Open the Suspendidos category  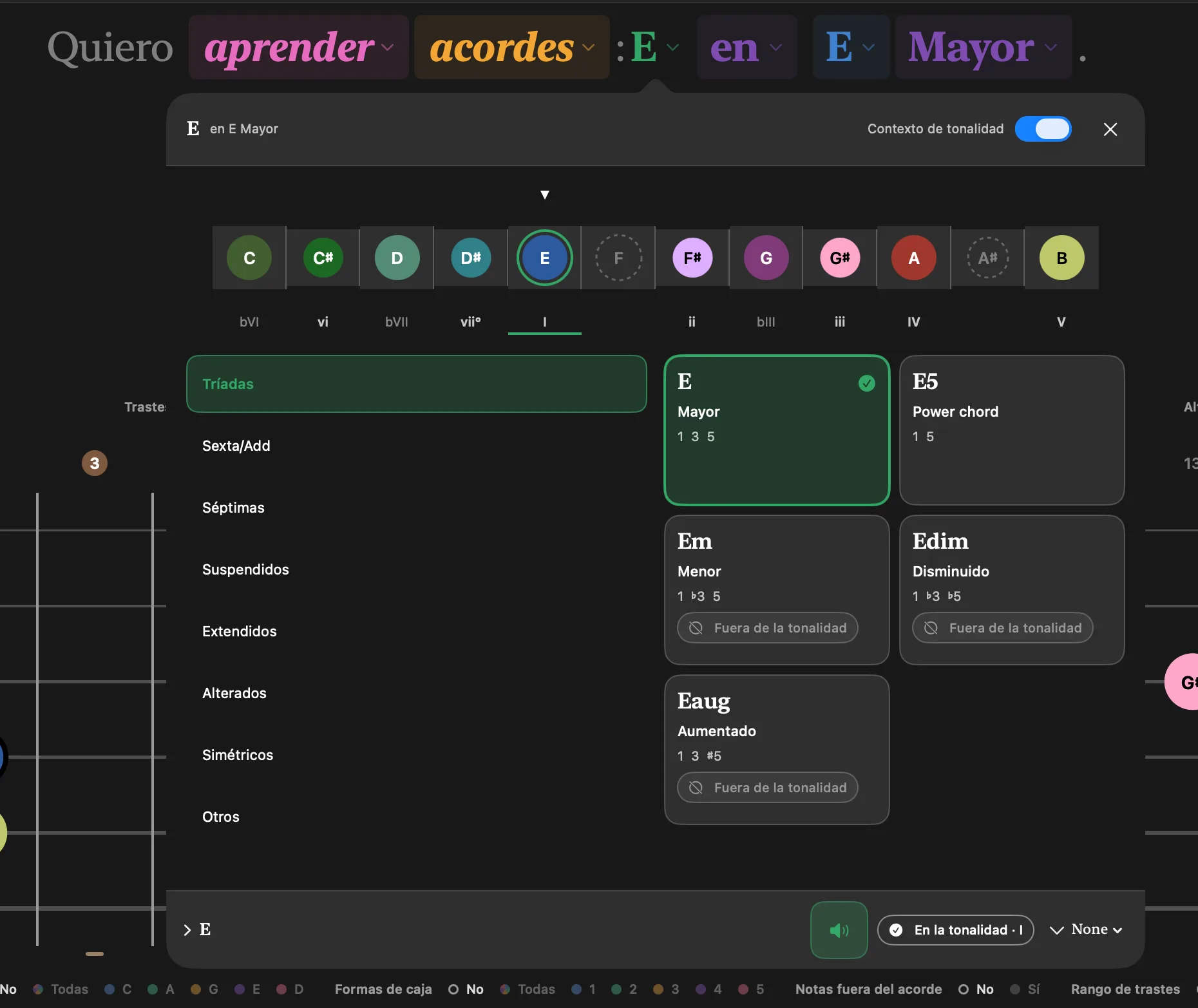[416, 569]
